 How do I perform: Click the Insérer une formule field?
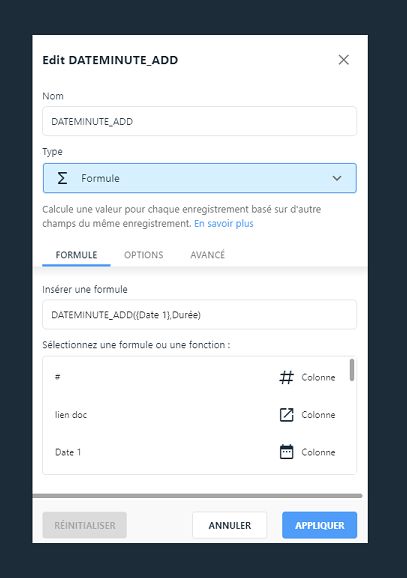coord(199,315)
